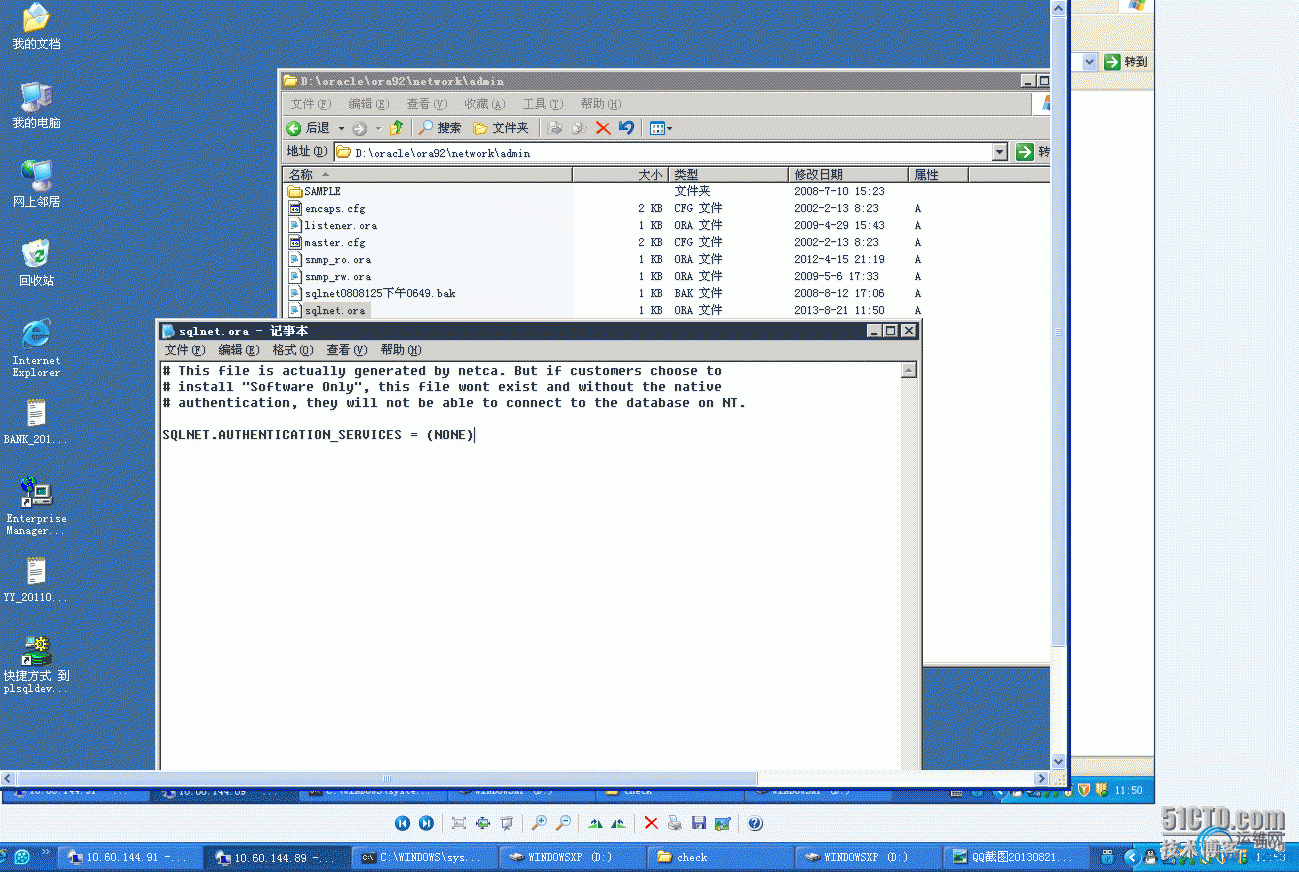Screen dimensions: 1299x872
Task: Click the up arrow of Notepad's scrollbar
Action: (x=908, y=370)
